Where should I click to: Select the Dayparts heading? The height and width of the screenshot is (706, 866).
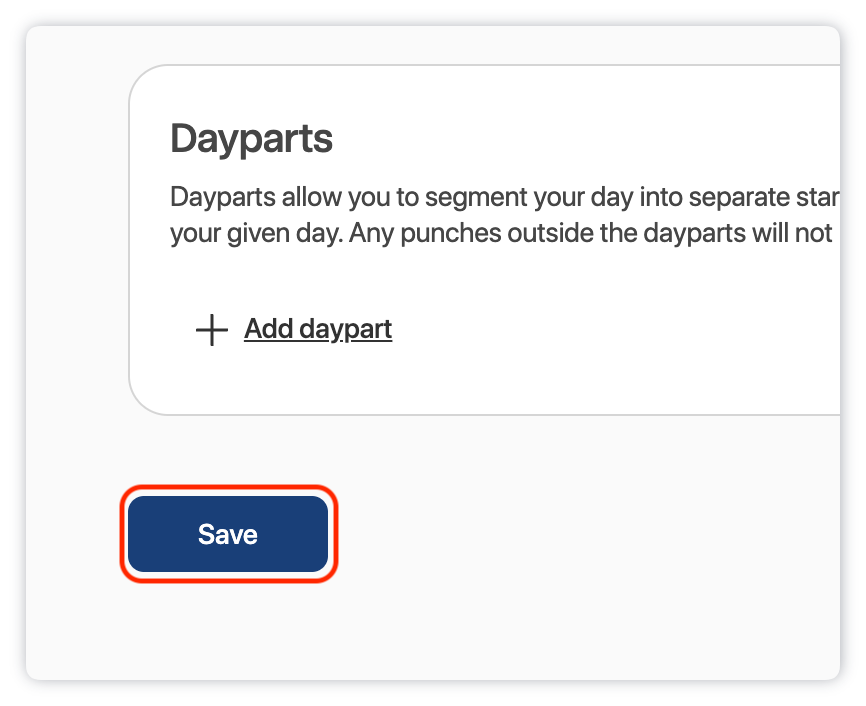(251, 138)
